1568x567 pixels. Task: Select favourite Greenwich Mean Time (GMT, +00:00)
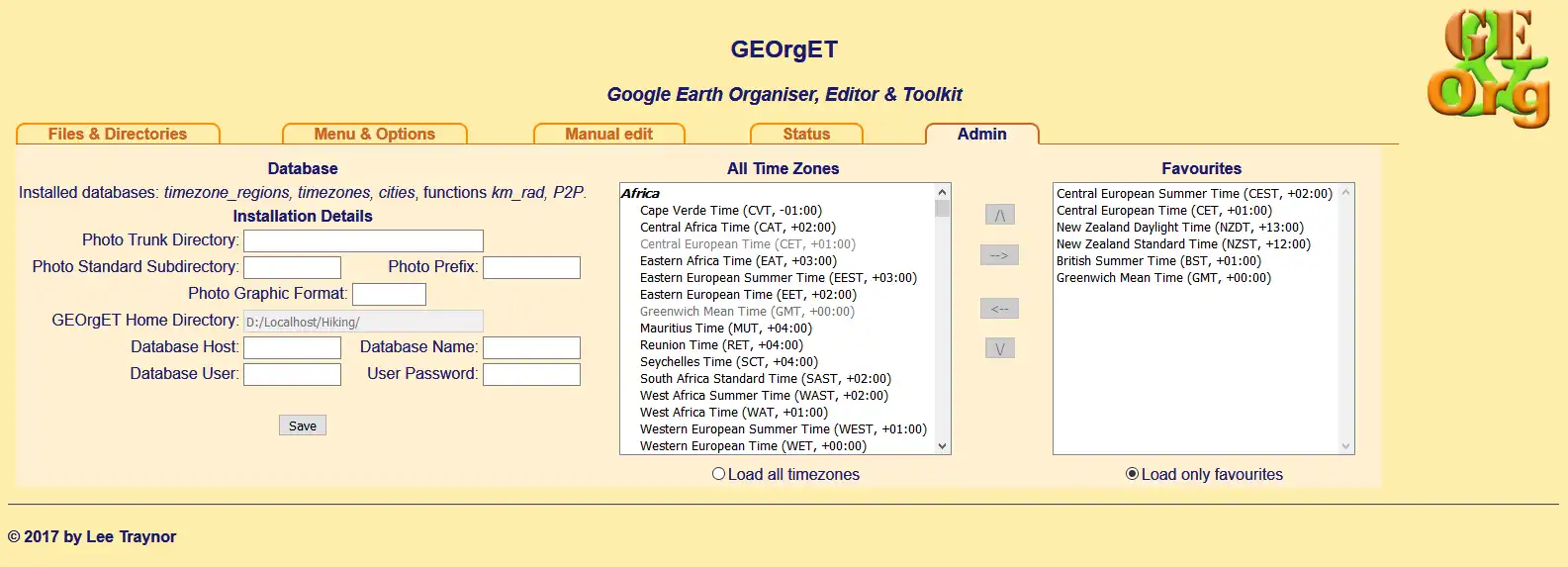tap(1163, 278)
